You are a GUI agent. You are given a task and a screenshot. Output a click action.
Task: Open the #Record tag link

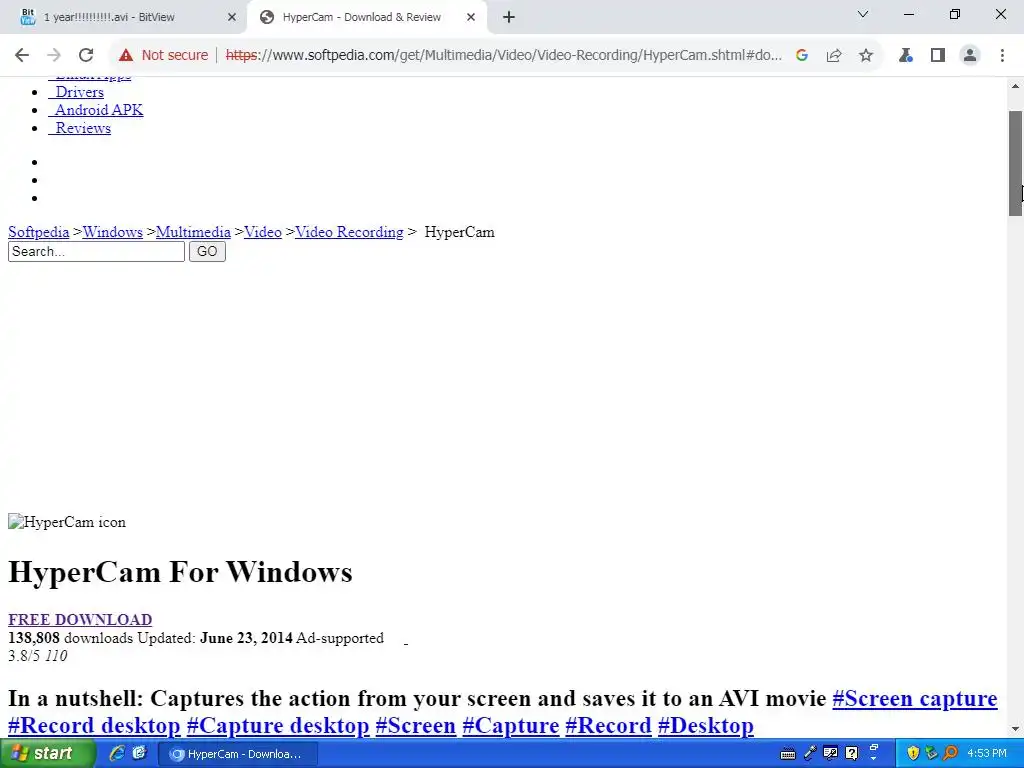608,726
